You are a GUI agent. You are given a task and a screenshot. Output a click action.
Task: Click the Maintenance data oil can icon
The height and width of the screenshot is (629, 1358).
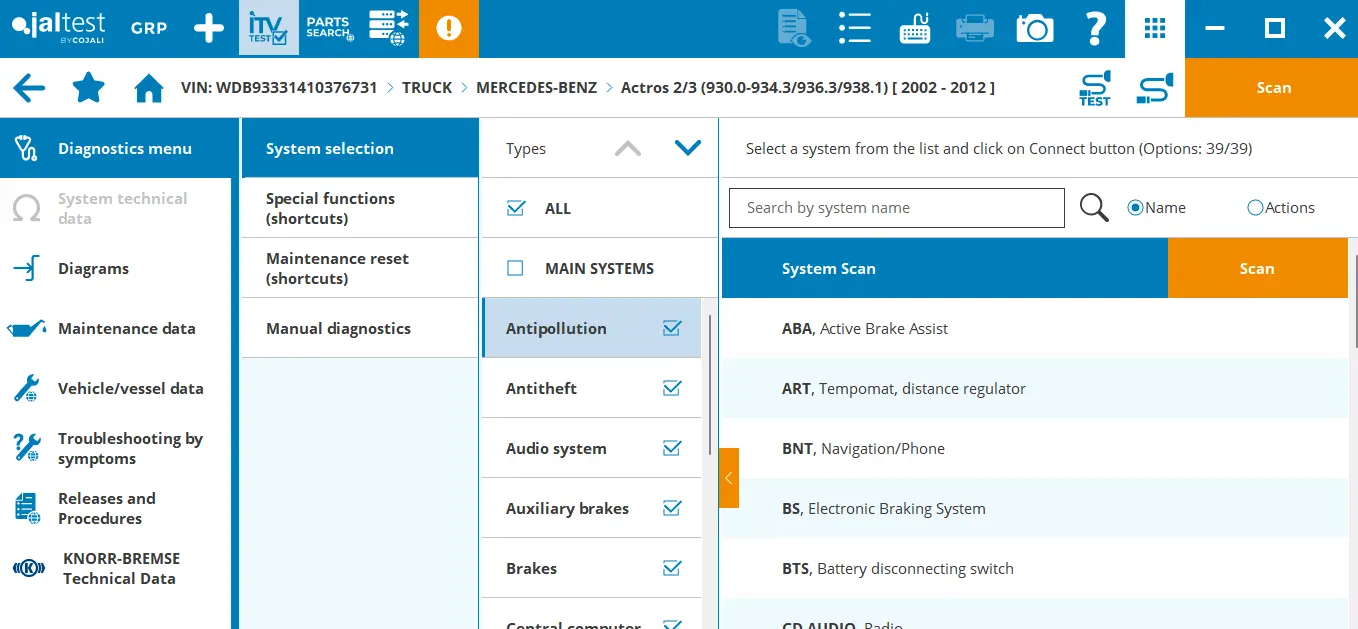click(27, 328)
